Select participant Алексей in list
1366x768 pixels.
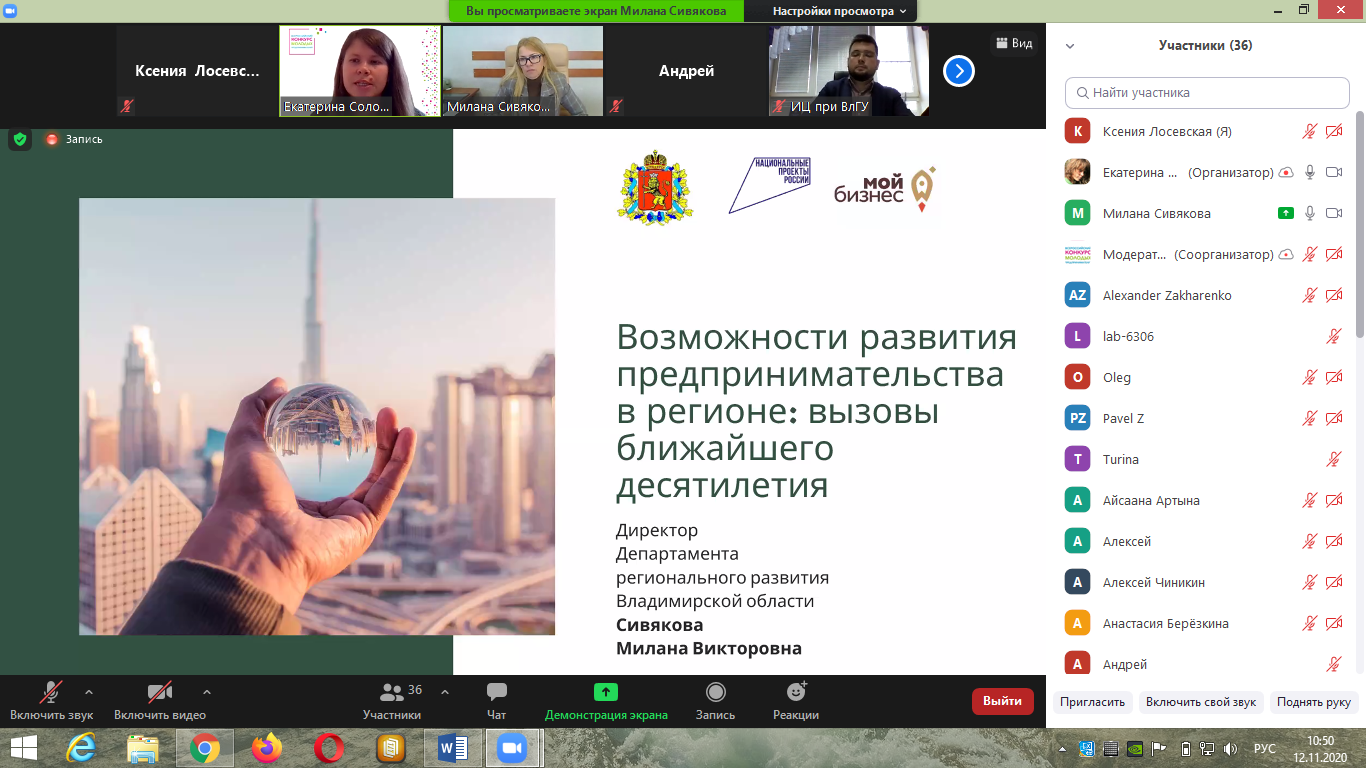[1207, 541]
